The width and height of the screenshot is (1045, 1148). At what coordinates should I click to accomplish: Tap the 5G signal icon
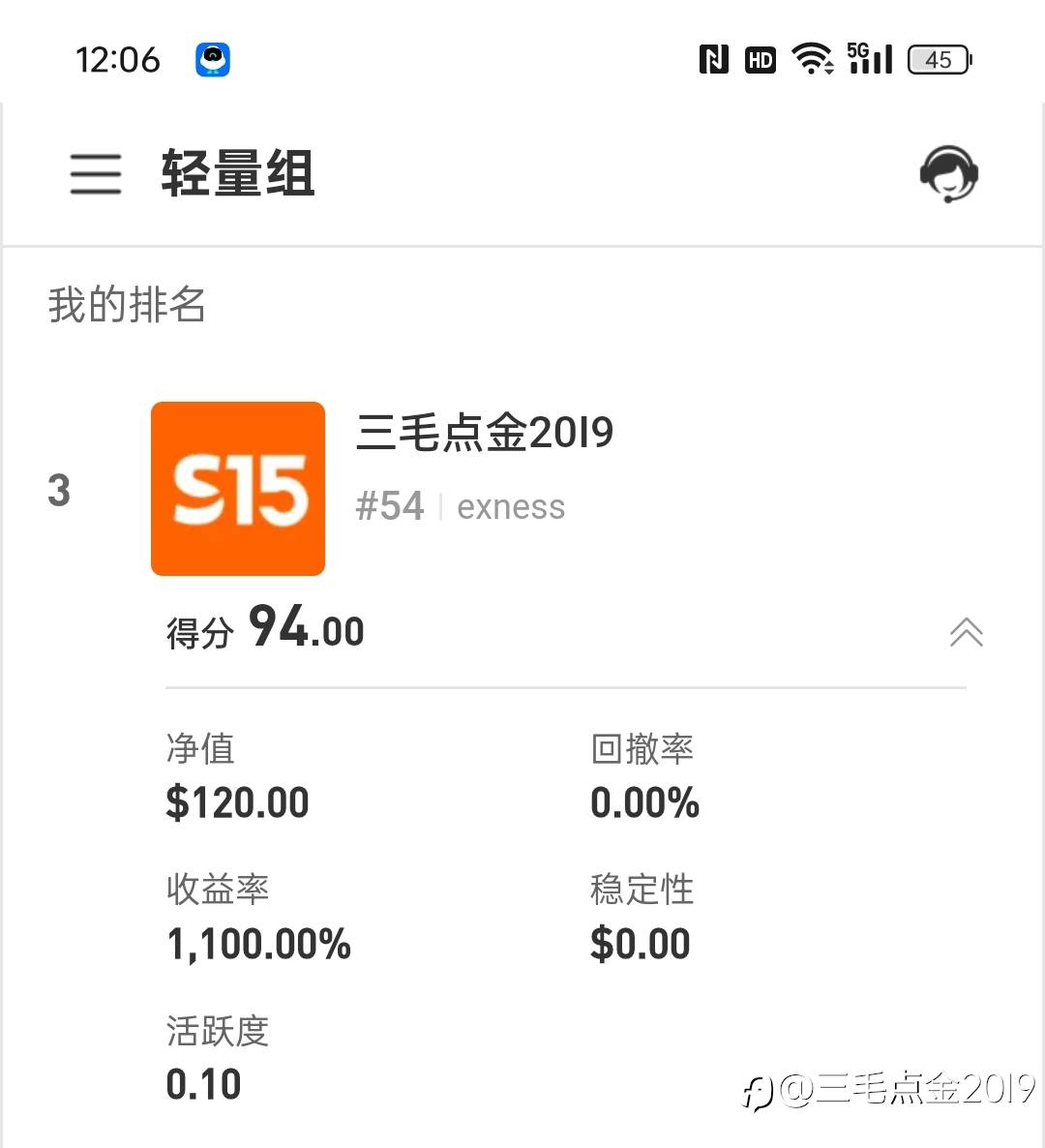(869, 58)
